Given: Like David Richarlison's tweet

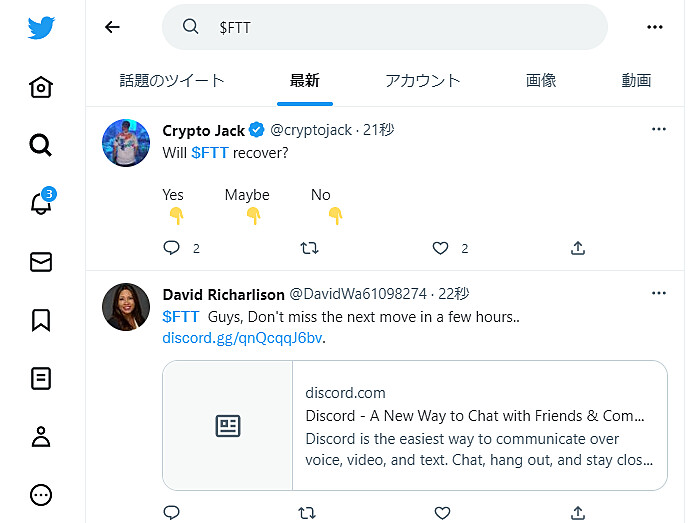Looking at the screenshot, I should 442,513.
